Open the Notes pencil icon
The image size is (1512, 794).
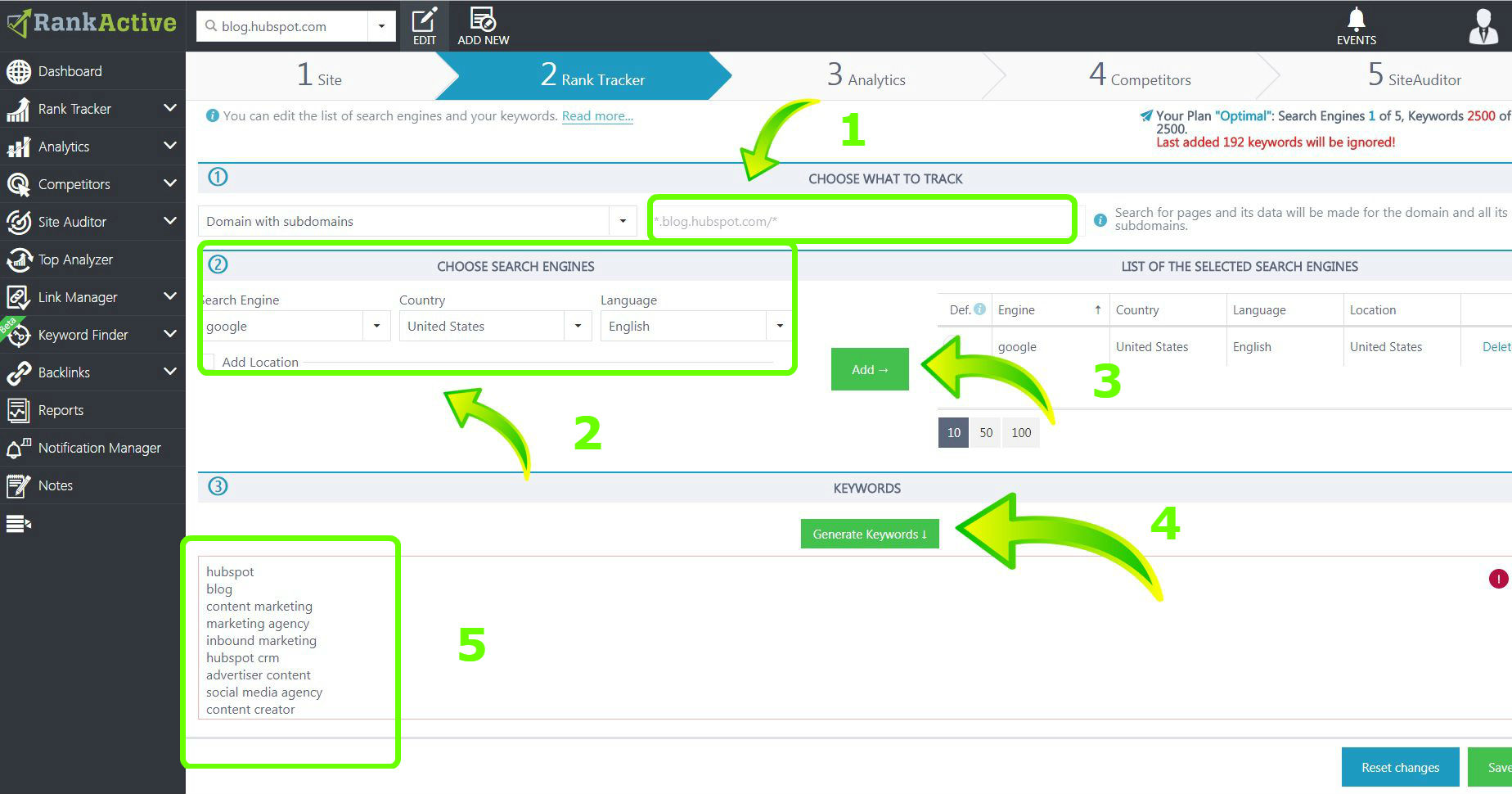[18, 486]
